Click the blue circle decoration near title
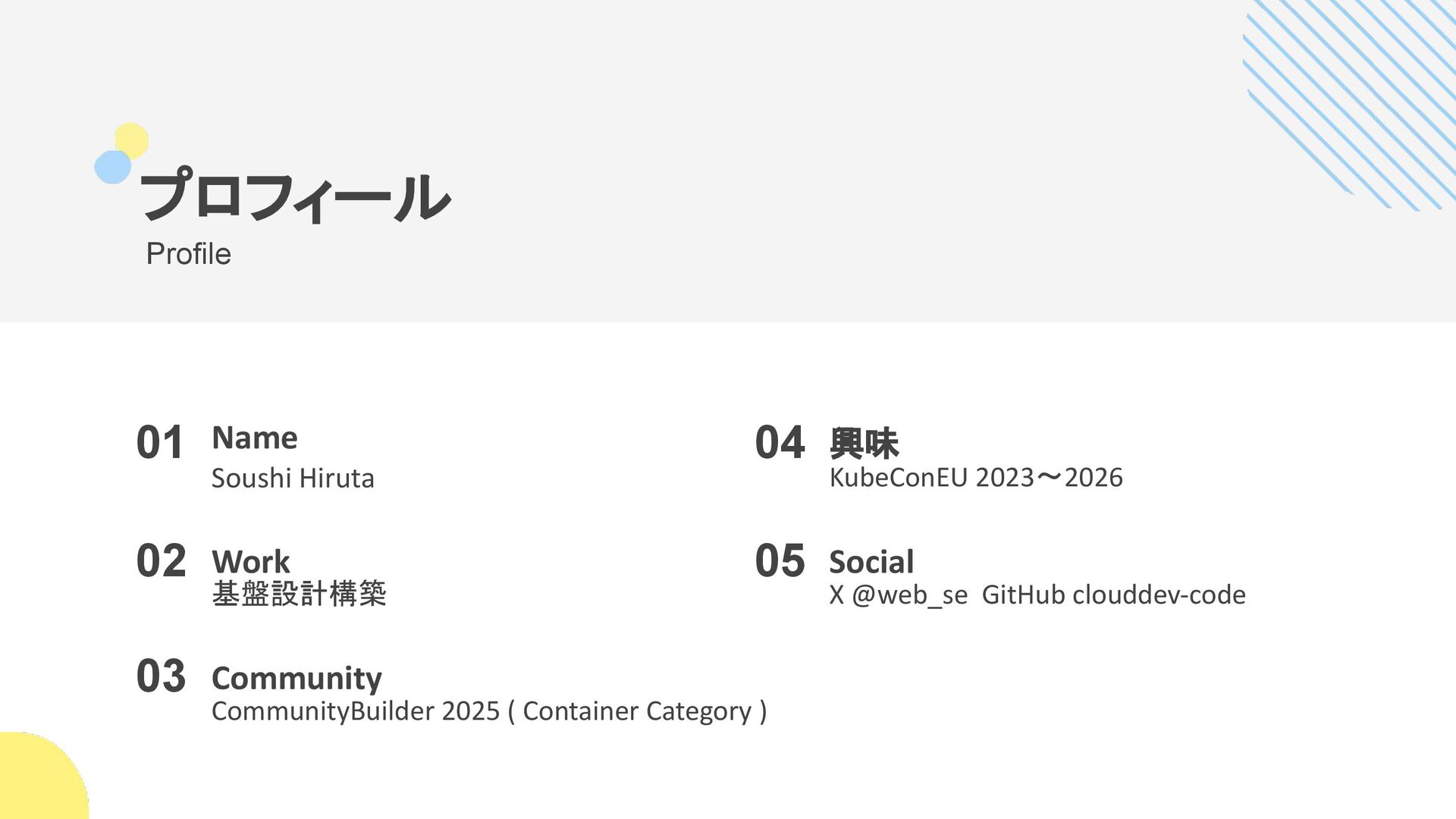 pyautogui.click(x=111, y=168)
